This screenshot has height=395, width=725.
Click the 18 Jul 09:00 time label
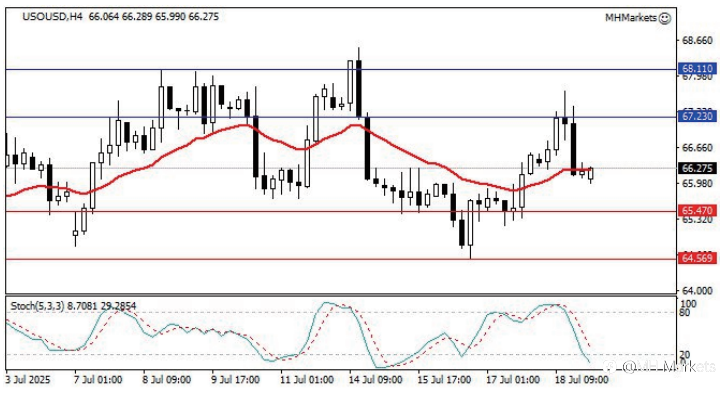(x=582, y=380)
